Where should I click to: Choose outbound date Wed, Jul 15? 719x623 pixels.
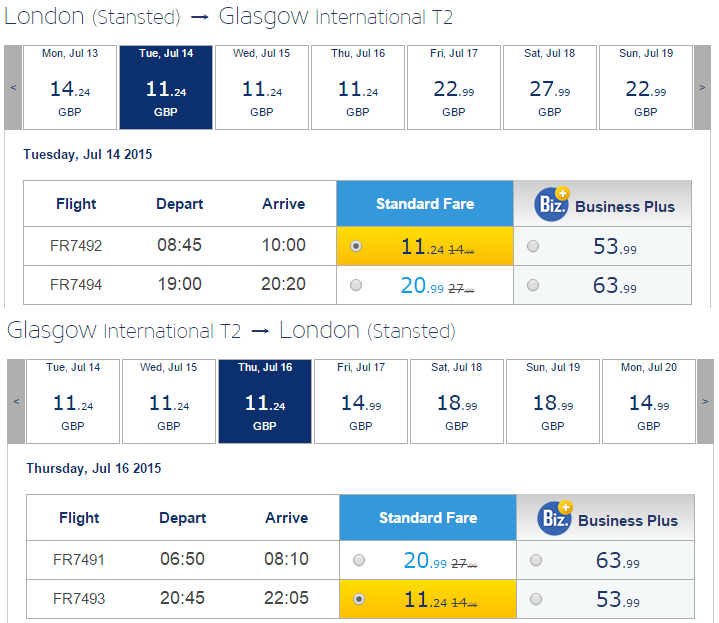click(x=262, y=87)
